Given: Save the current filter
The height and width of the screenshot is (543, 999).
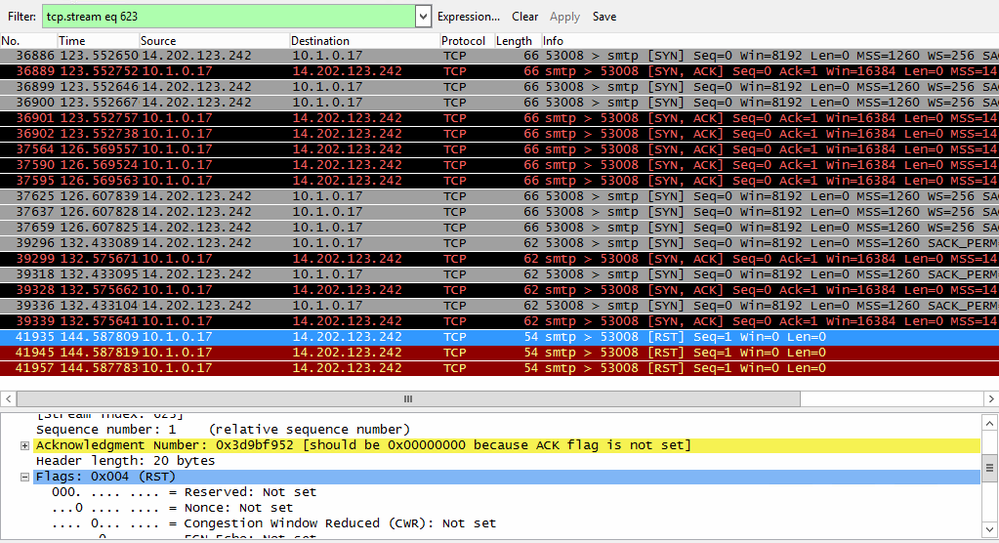Looking at the screenshot, I should (x=604, y=16).
